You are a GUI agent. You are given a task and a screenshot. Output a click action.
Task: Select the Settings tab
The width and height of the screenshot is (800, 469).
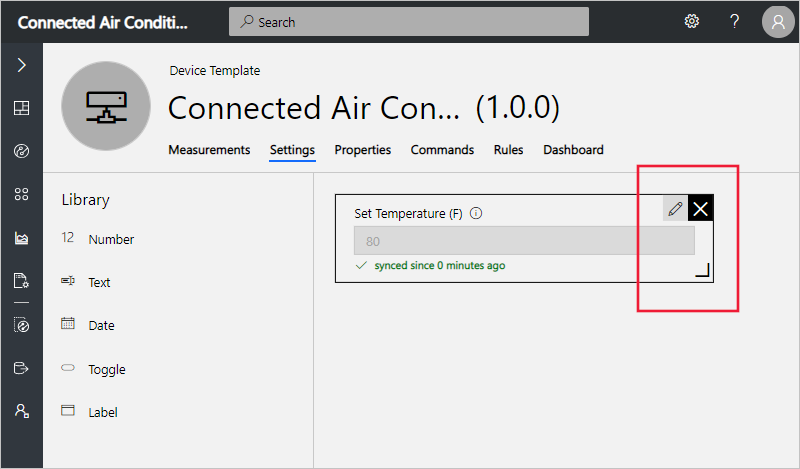292,150
